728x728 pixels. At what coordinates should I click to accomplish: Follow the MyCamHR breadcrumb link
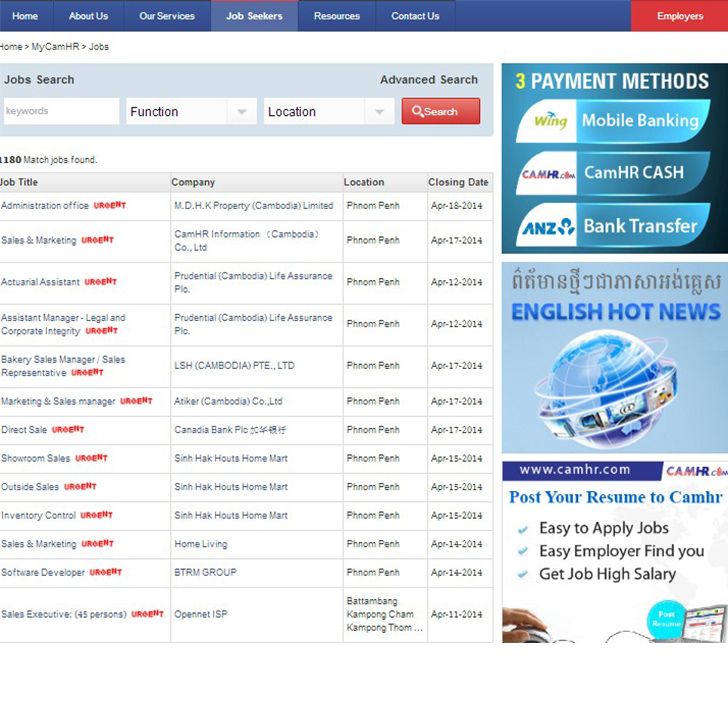pyautogui.click(x=56, y=47)
